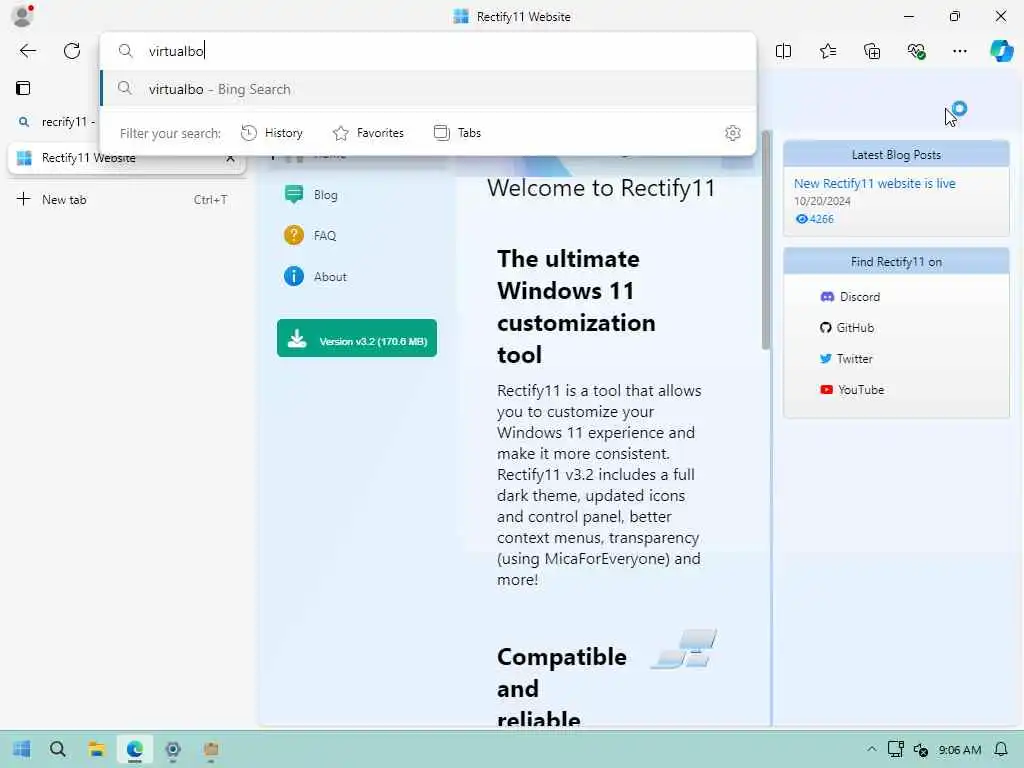1024x768 pixels.
Task: Click the 'Welcome to Rectify11' heading
Action: [601, 188]
